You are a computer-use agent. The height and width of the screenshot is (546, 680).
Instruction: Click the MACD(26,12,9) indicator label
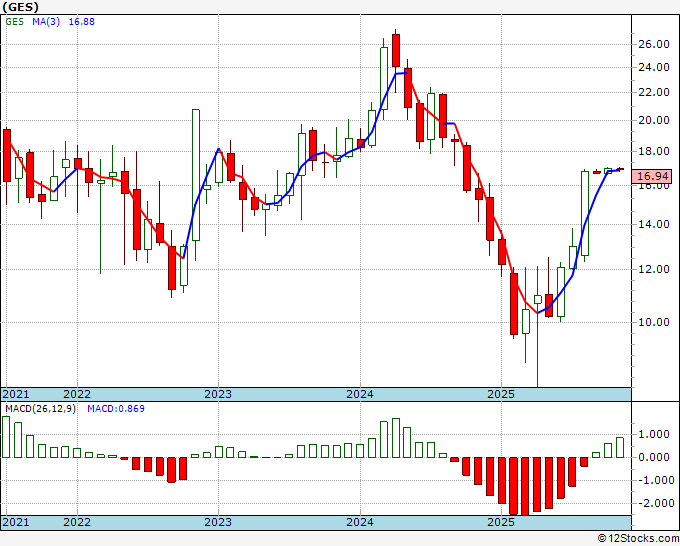coord(41,409)
